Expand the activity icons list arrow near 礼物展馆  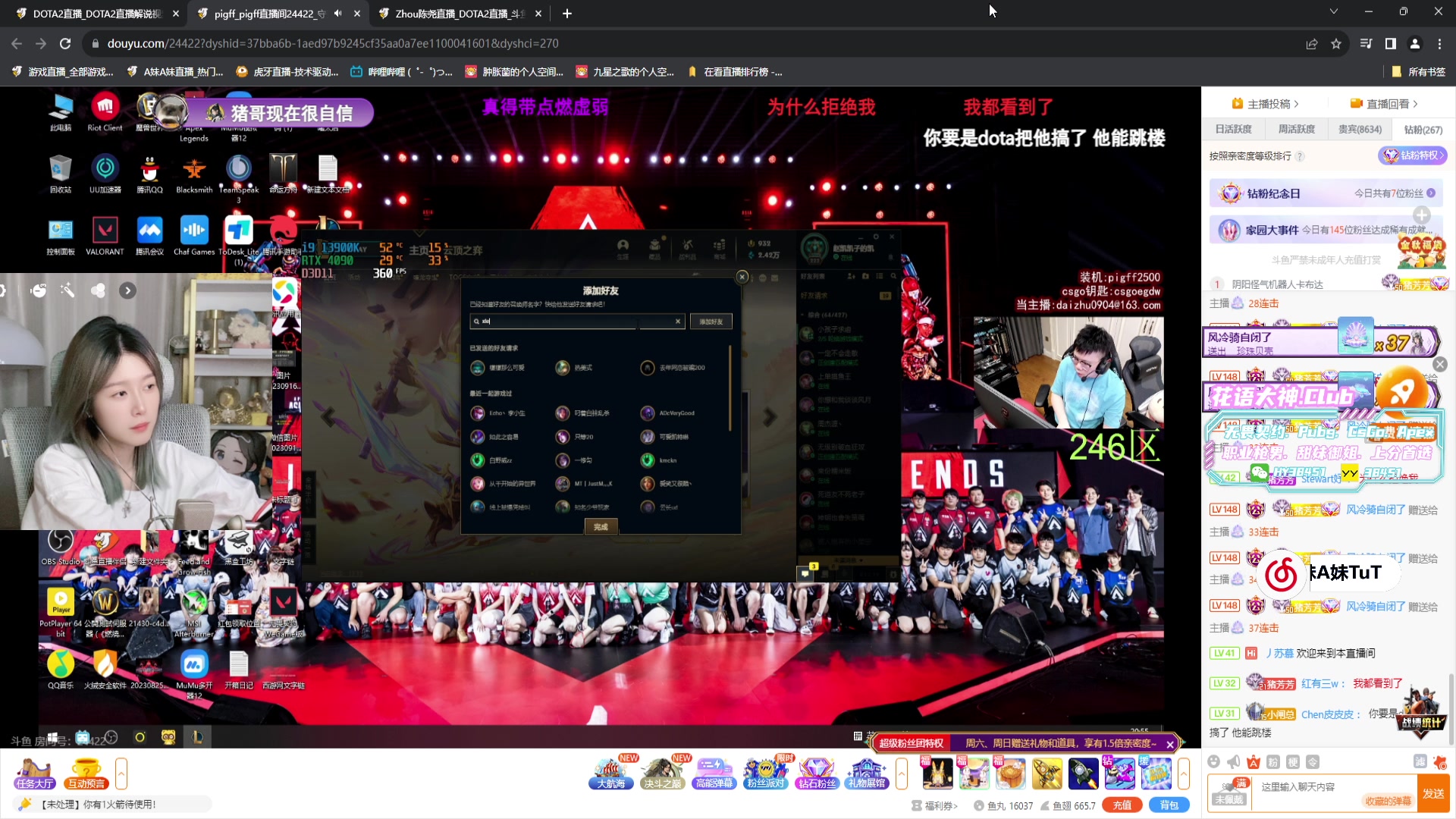tap(902, 773)
